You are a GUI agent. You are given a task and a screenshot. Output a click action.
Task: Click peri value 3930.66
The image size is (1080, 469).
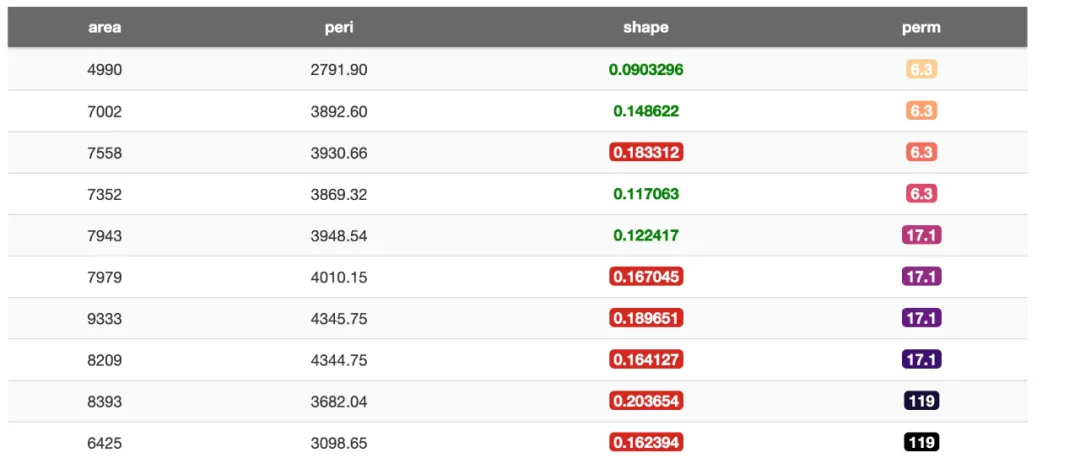339,153
